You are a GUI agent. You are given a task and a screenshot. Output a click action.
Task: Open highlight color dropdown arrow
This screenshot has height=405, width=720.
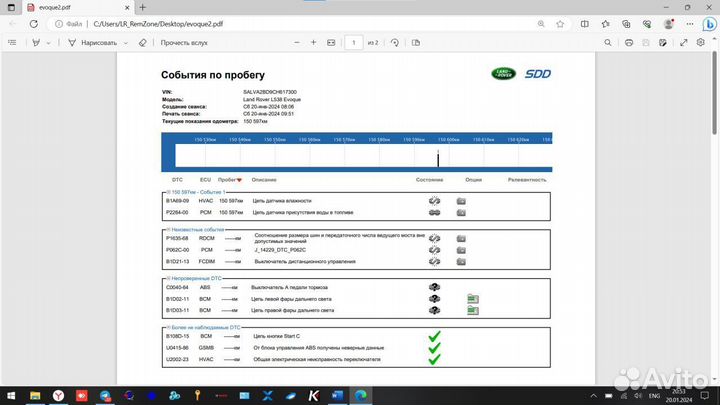(x=48, y=43)
